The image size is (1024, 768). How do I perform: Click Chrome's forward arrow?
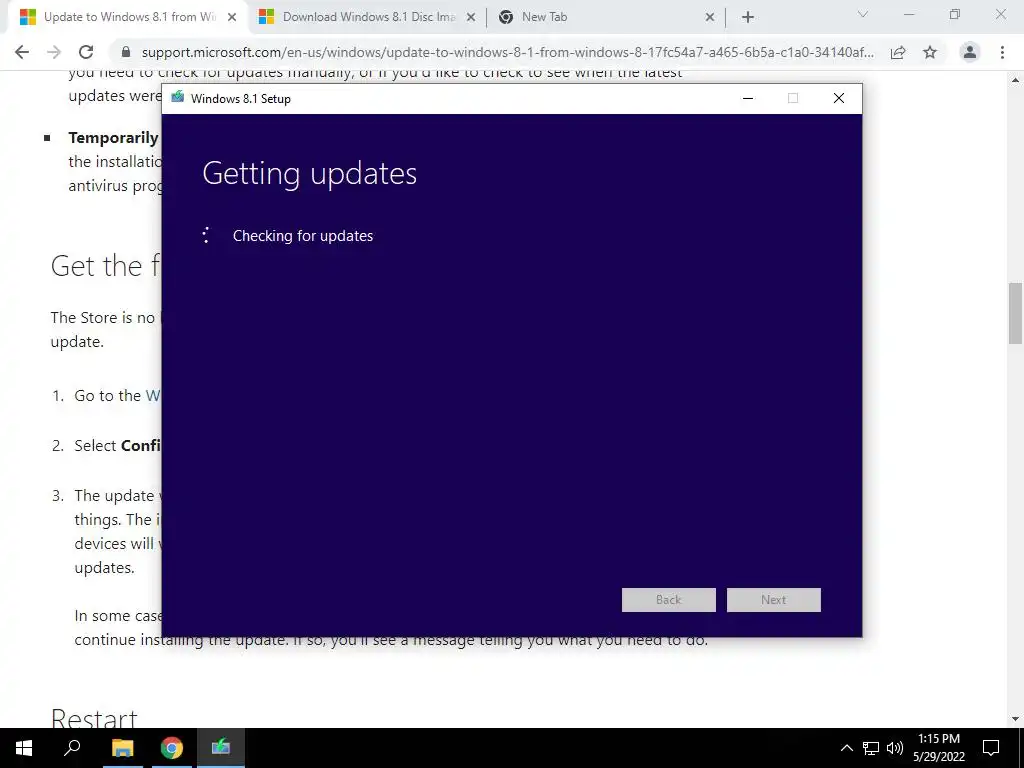tap(54, 52)
